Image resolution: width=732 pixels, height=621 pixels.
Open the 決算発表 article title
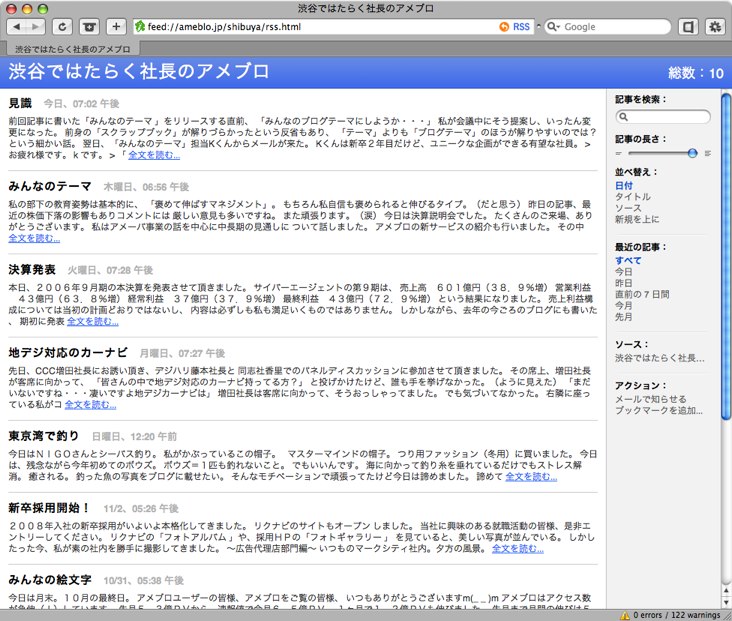[32, 269]
